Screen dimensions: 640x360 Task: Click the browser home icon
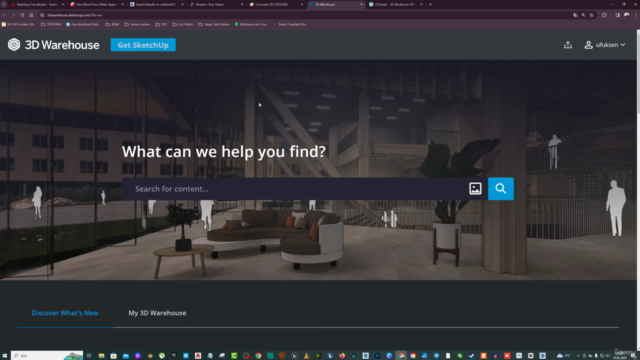click(x=31, y=15)
